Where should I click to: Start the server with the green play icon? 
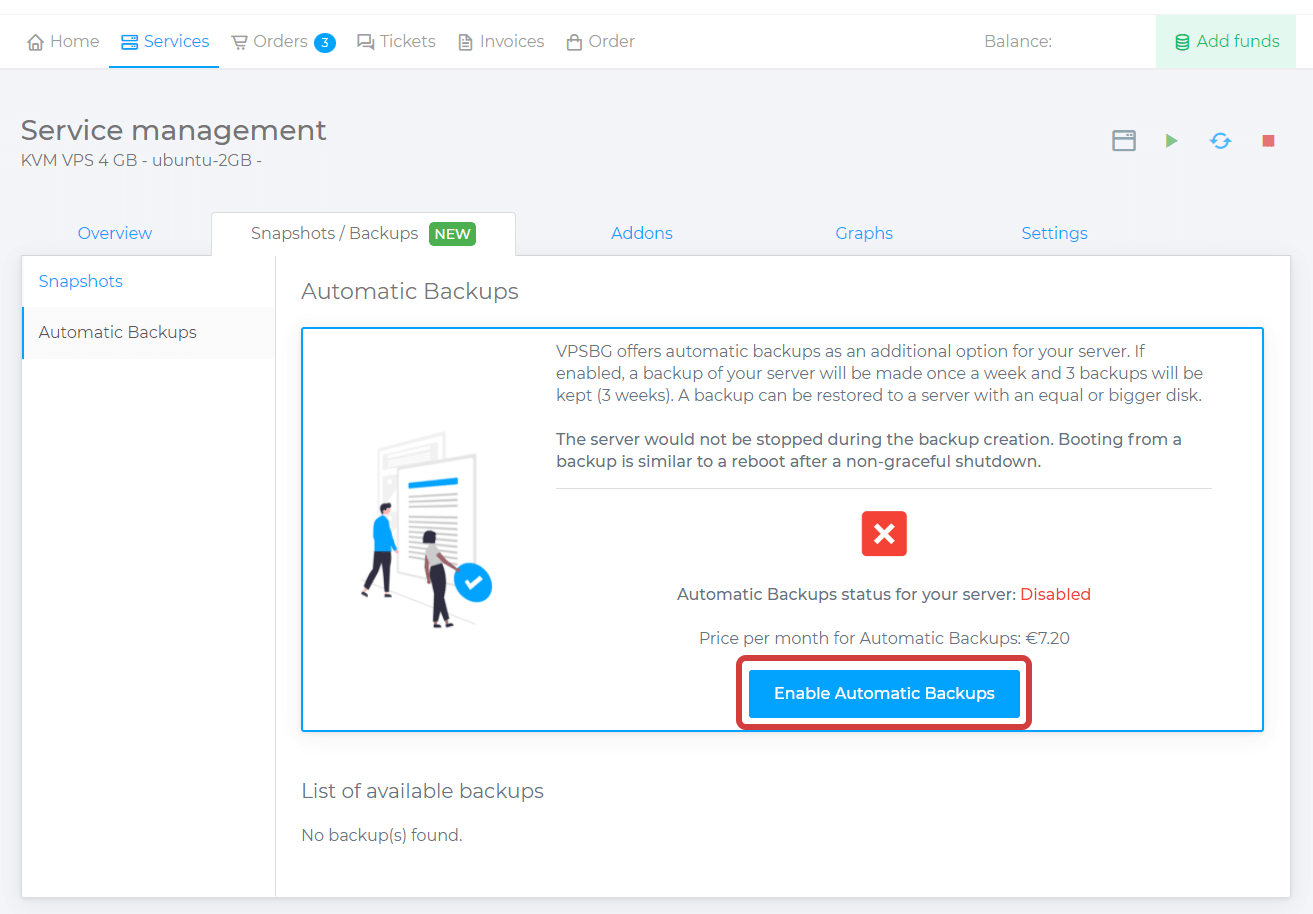[x=1171, y=141]
